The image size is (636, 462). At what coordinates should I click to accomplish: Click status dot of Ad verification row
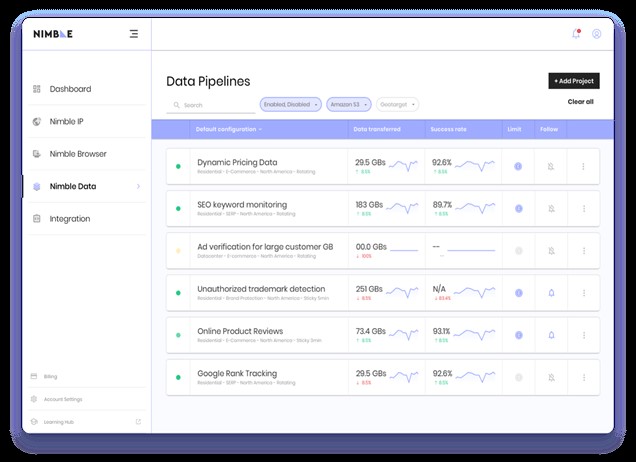coord(178,251)
